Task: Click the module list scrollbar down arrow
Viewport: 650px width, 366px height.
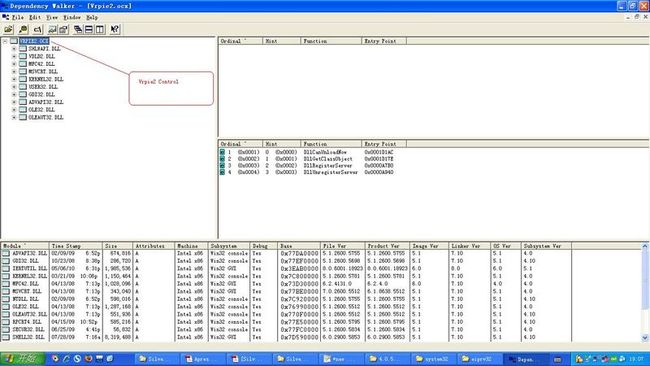Action: pos(645,338)
